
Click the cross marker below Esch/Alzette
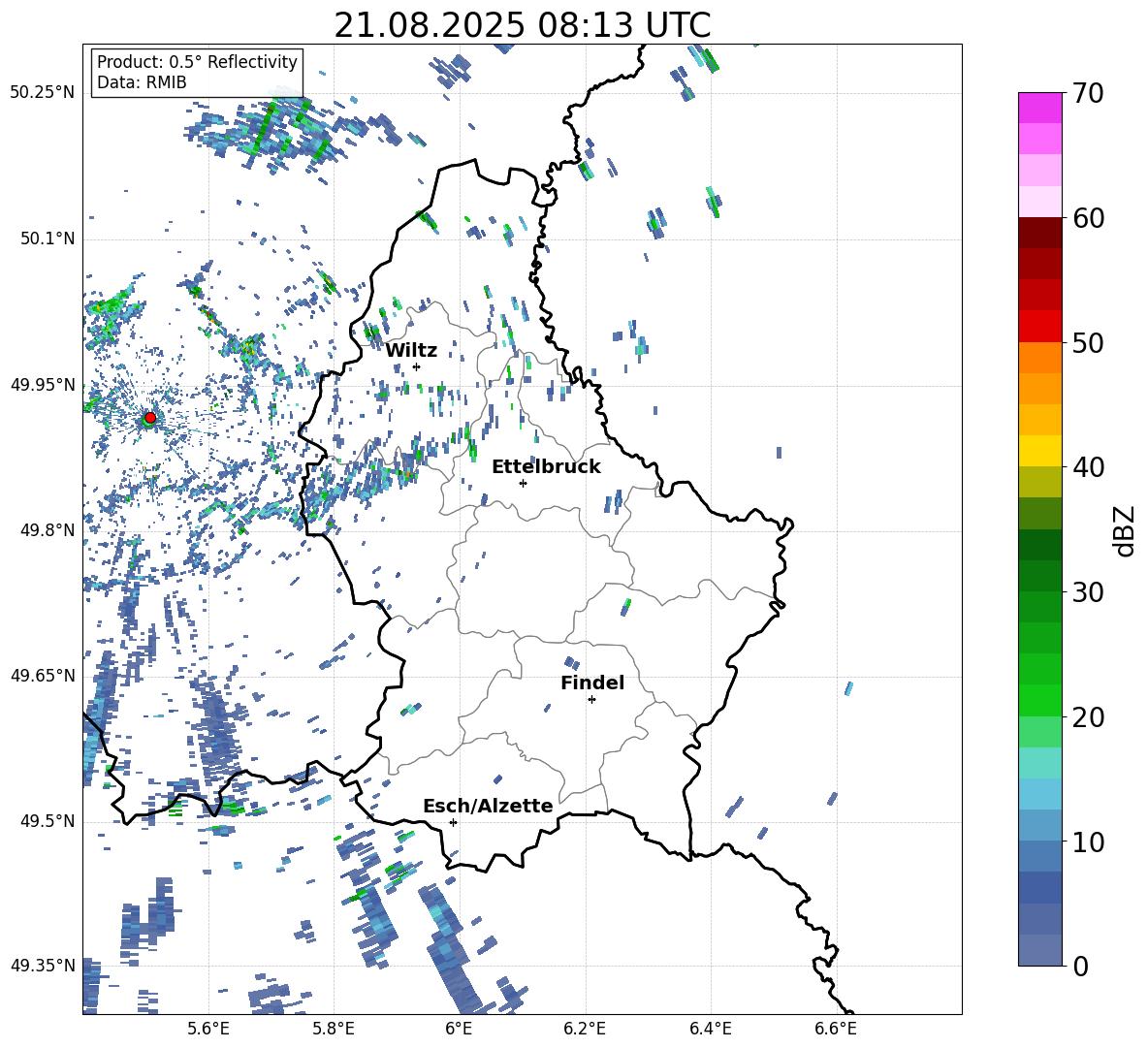tap(453, 822)
